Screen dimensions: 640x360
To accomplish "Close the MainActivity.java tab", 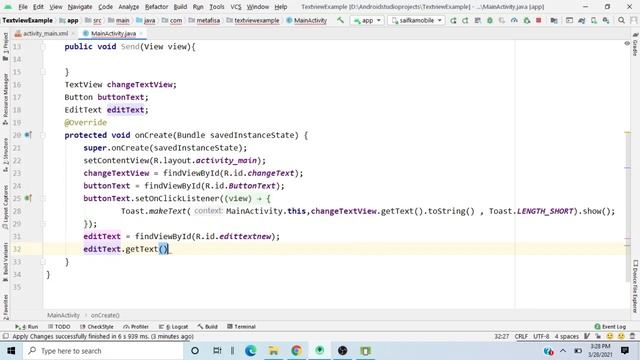I will pos(141,33).
